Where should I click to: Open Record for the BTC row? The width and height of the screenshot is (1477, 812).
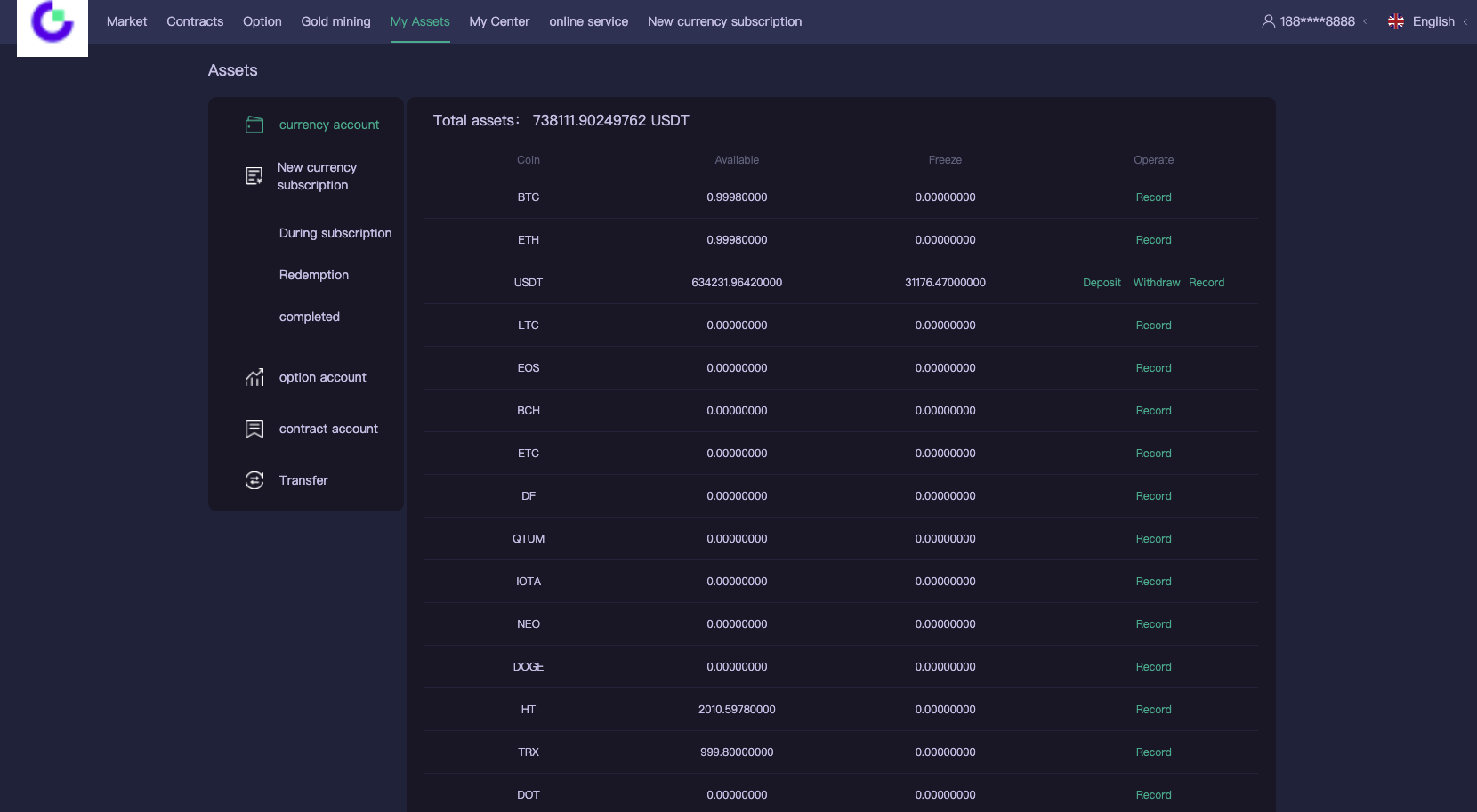1153,197
